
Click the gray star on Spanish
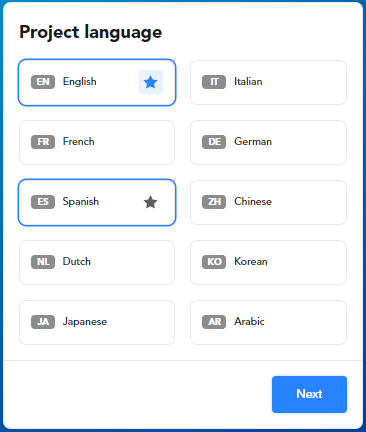(151, 202)
